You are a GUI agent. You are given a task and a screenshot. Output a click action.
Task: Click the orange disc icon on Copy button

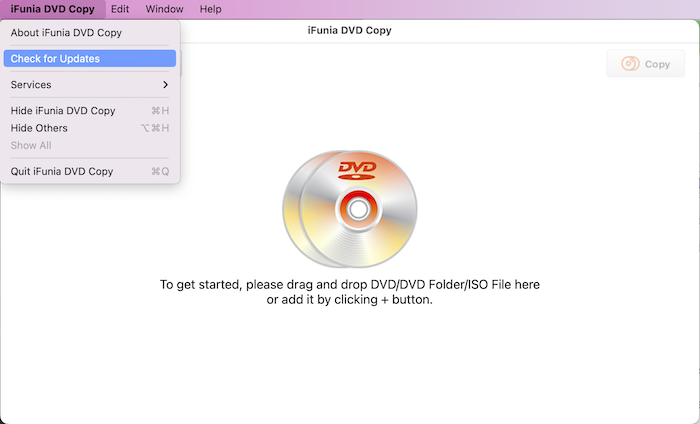630,64
